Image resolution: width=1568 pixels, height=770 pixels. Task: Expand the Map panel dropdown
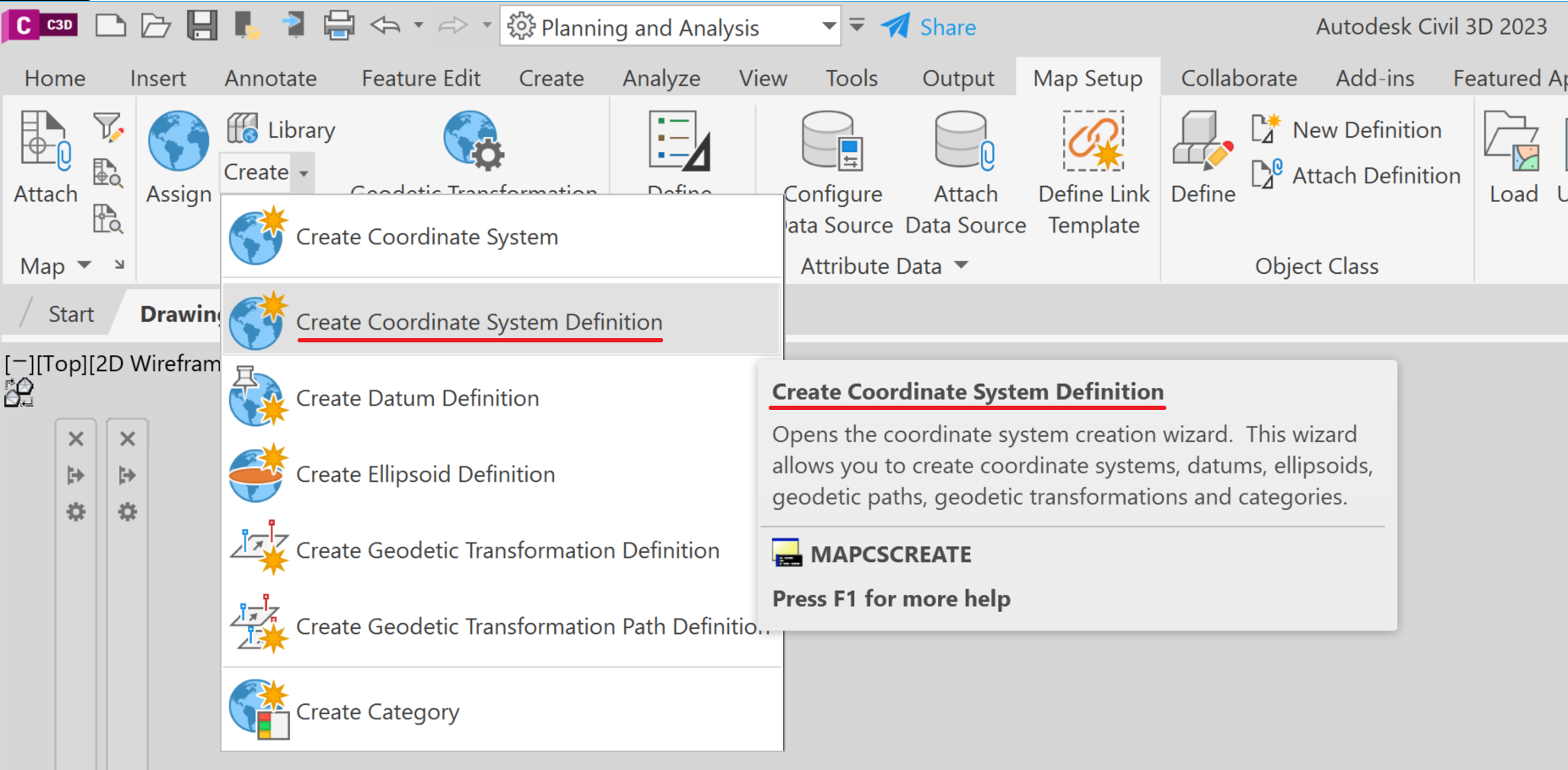tap(84, 265)
